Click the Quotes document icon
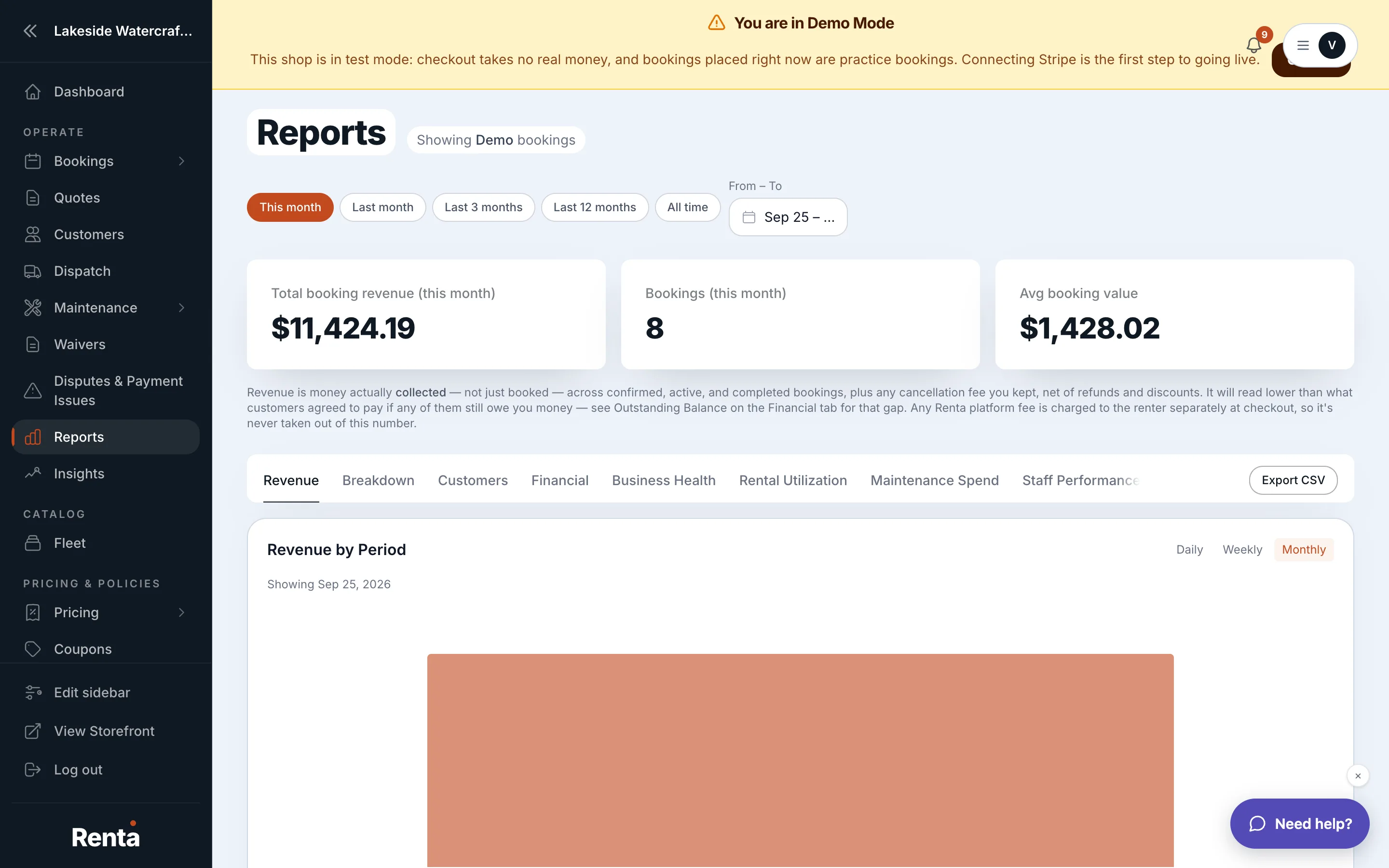The image size is (1389, 868). click(x=33, y=198)
